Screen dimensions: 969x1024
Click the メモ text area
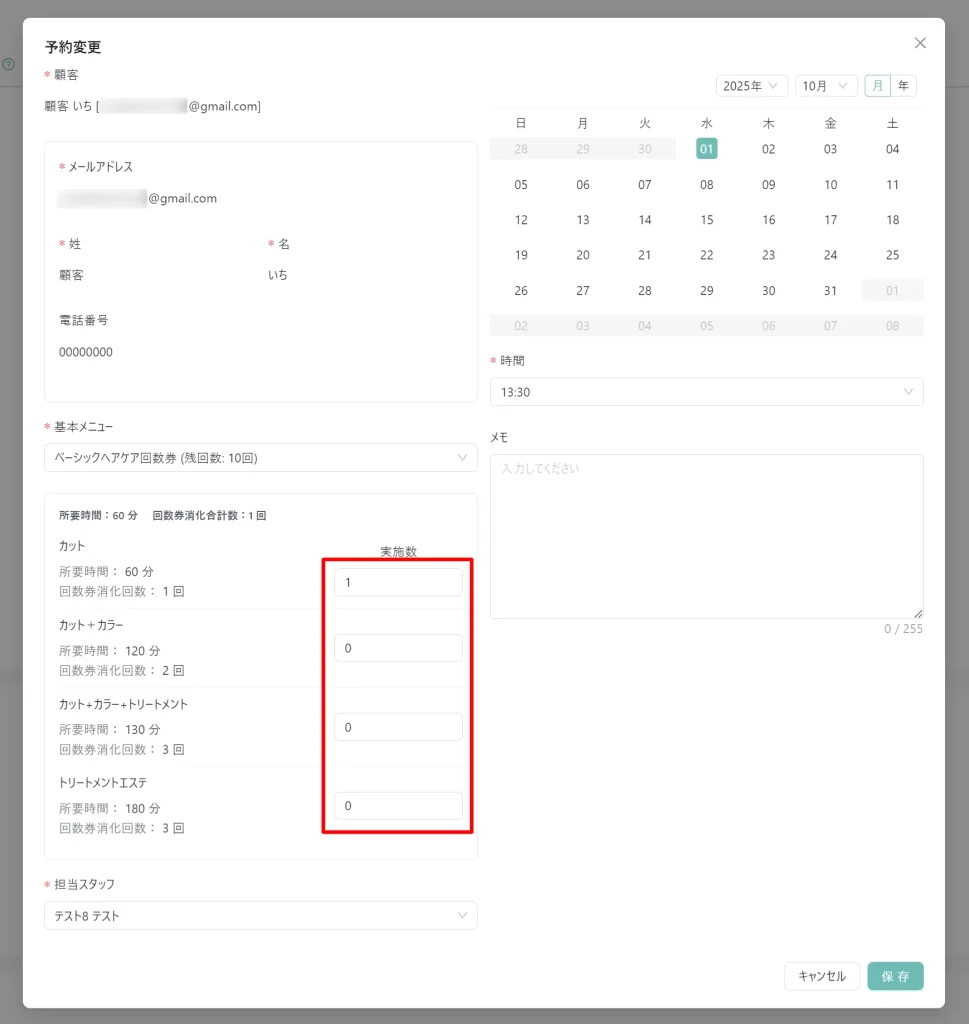click(706, 536)
